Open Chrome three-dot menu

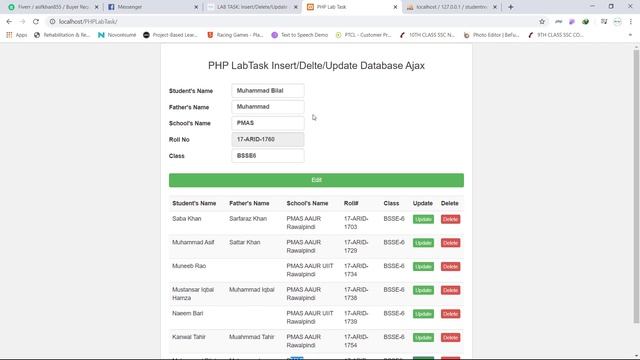coord(631,22)
